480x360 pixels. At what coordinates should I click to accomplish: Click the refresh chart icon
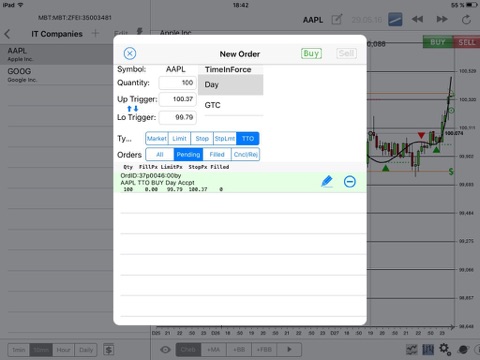click(x=466, y=20)
